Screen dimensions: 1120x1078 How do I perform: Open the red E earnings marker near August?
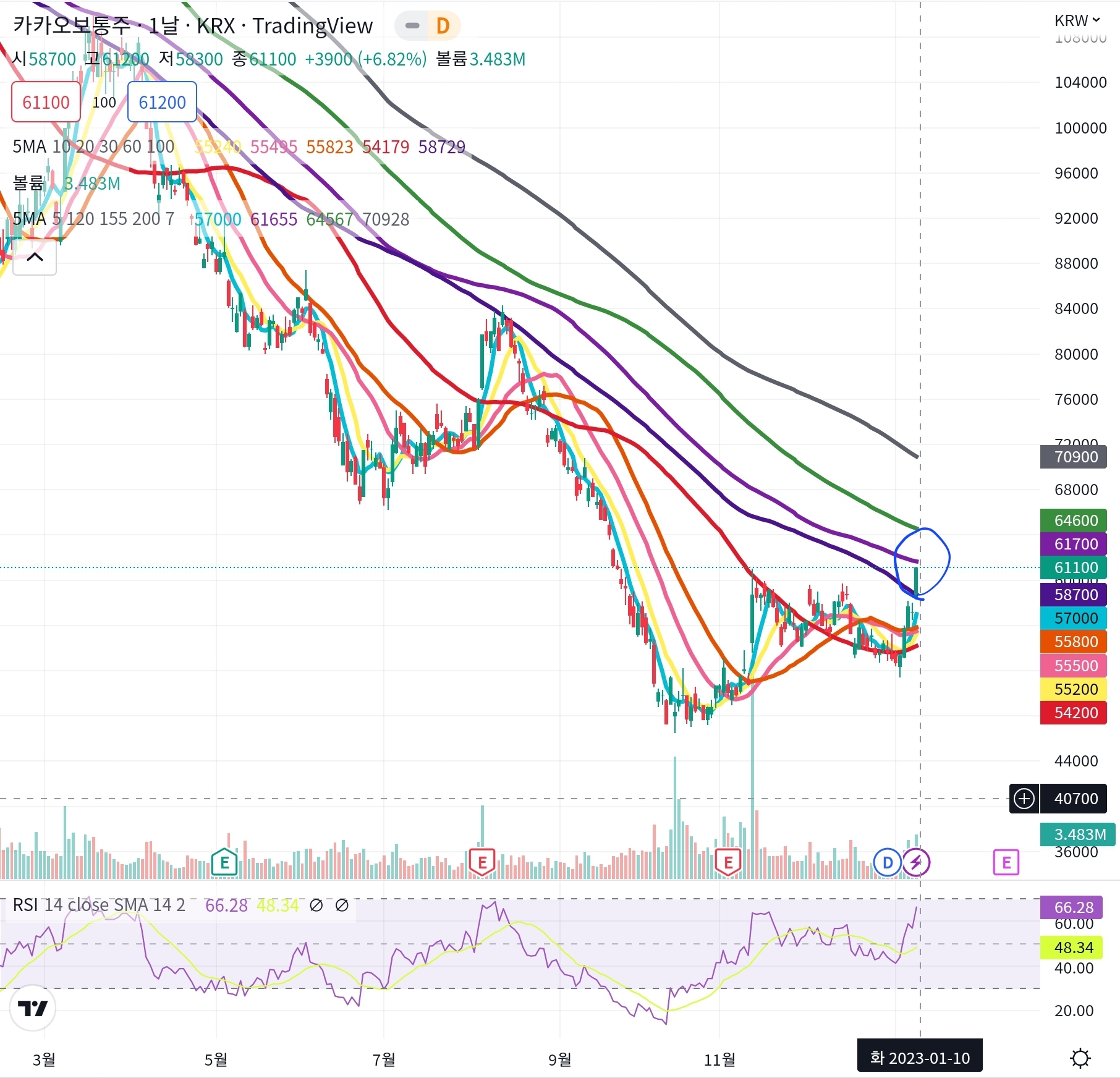(x=482, y=862)
